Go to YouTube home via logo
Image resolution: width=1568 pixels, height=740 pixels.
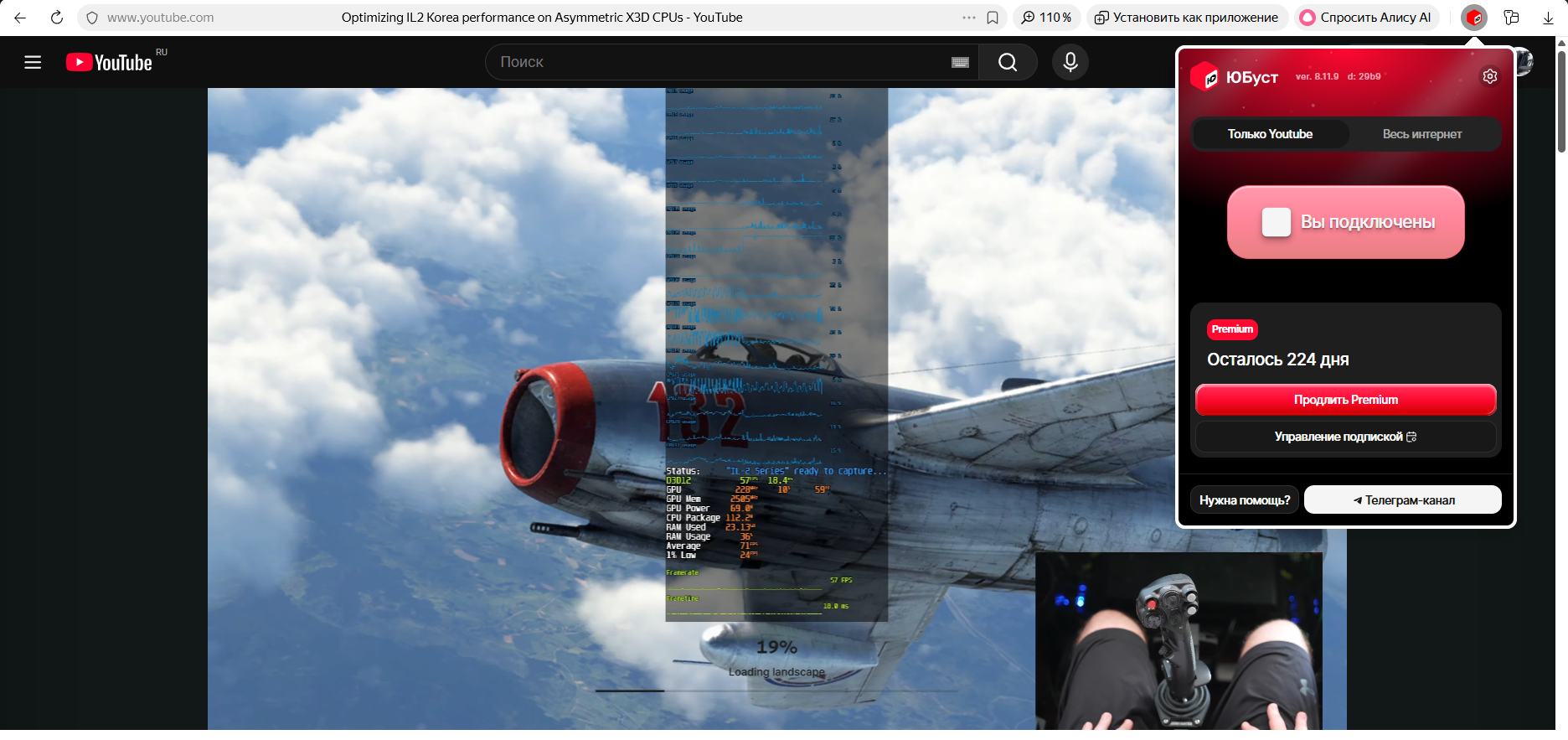(x=110, y=62)
